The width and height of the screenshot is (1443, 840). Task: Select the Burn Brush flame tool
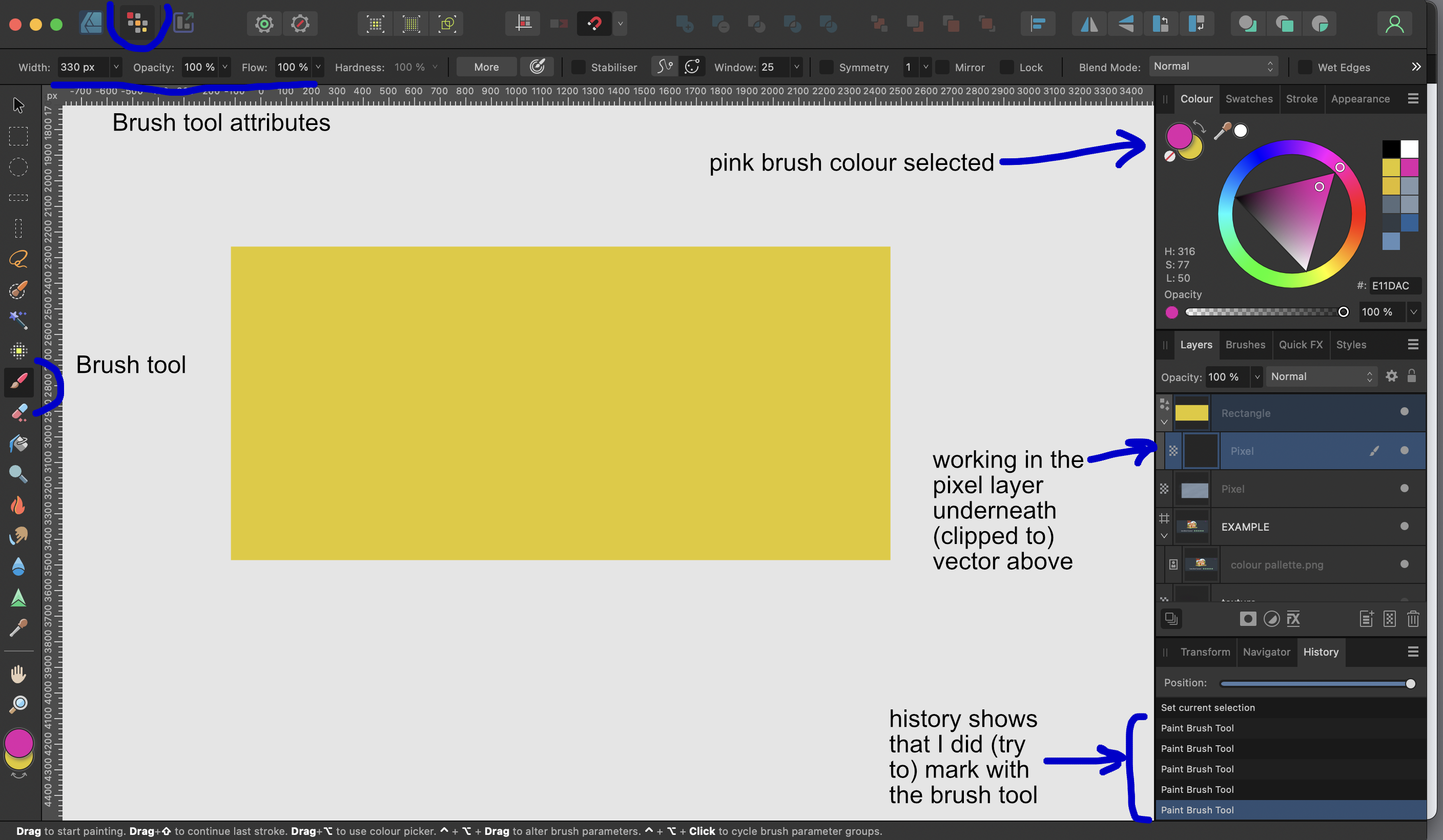[x=18, y=505]
